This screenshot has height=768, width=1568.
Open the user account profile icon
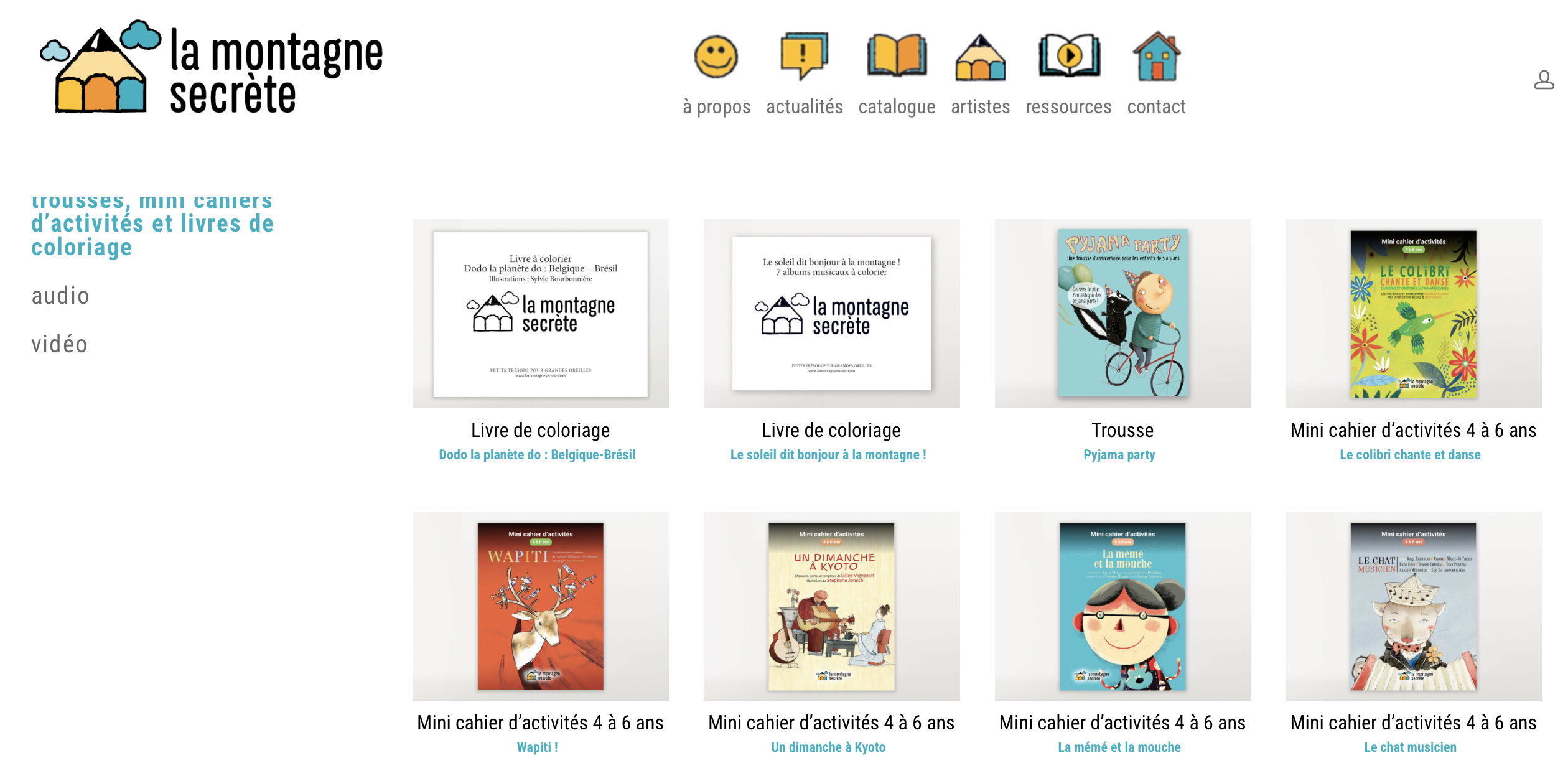[x=1544, y=80]
